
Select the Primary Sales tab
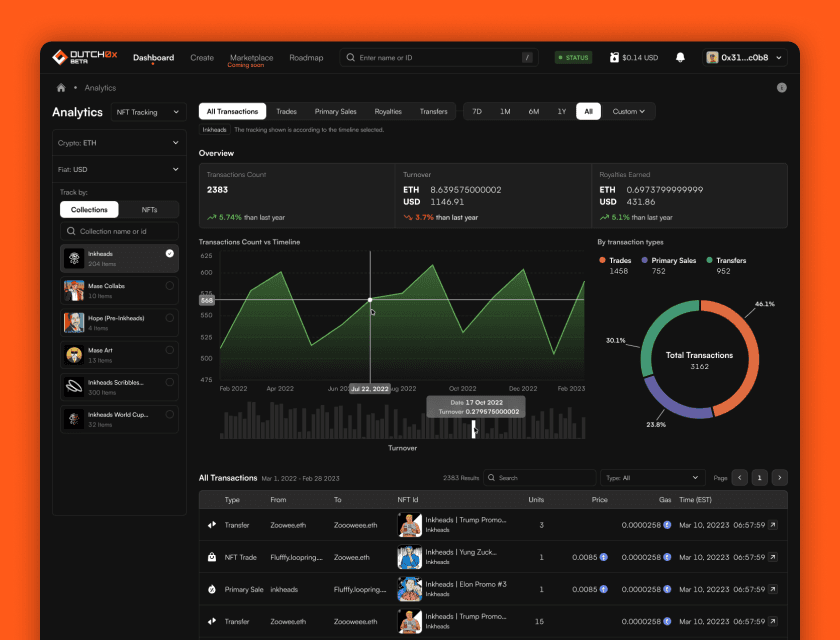point(335,111)
